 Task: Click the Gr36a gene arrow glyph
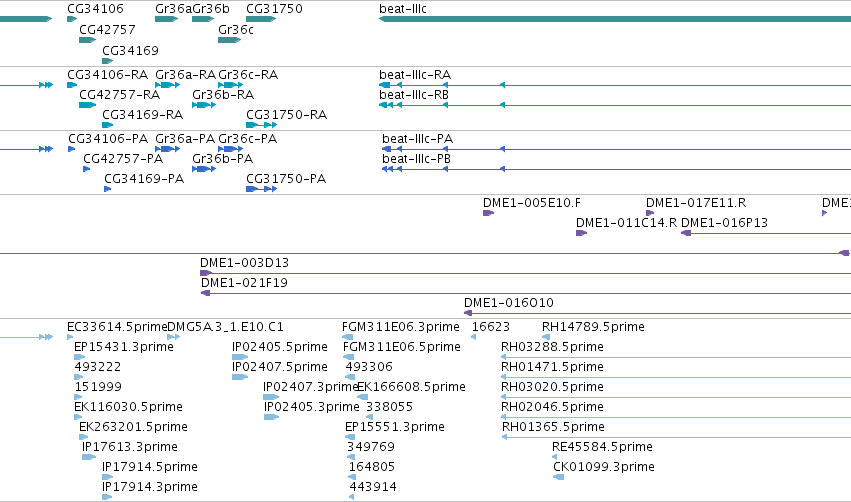pos(166,19)
